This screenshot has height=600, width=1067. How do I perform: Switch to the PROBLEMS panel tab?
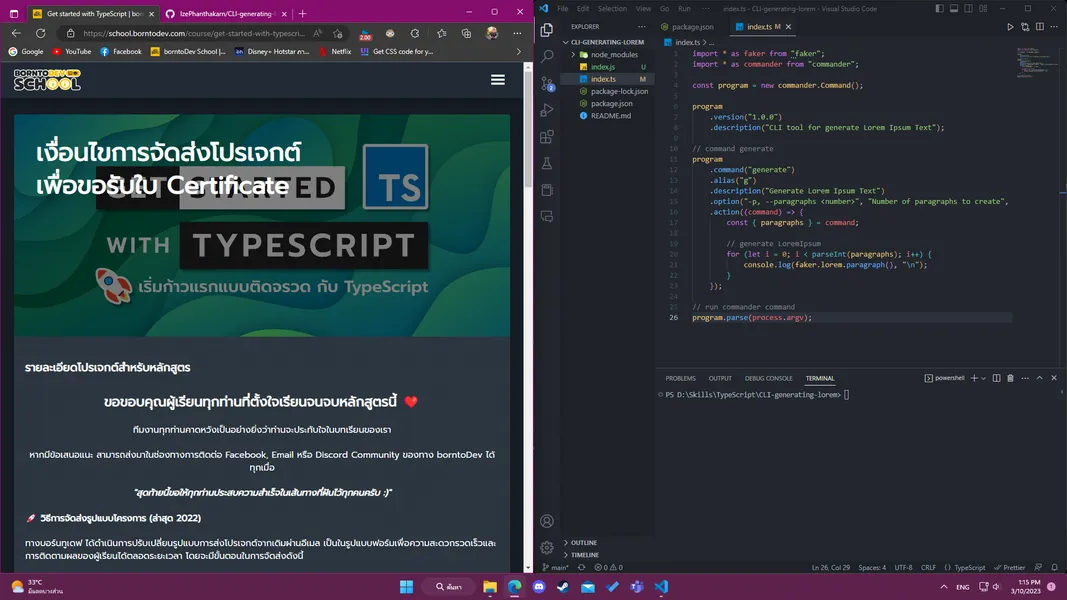tap(680, 378)
